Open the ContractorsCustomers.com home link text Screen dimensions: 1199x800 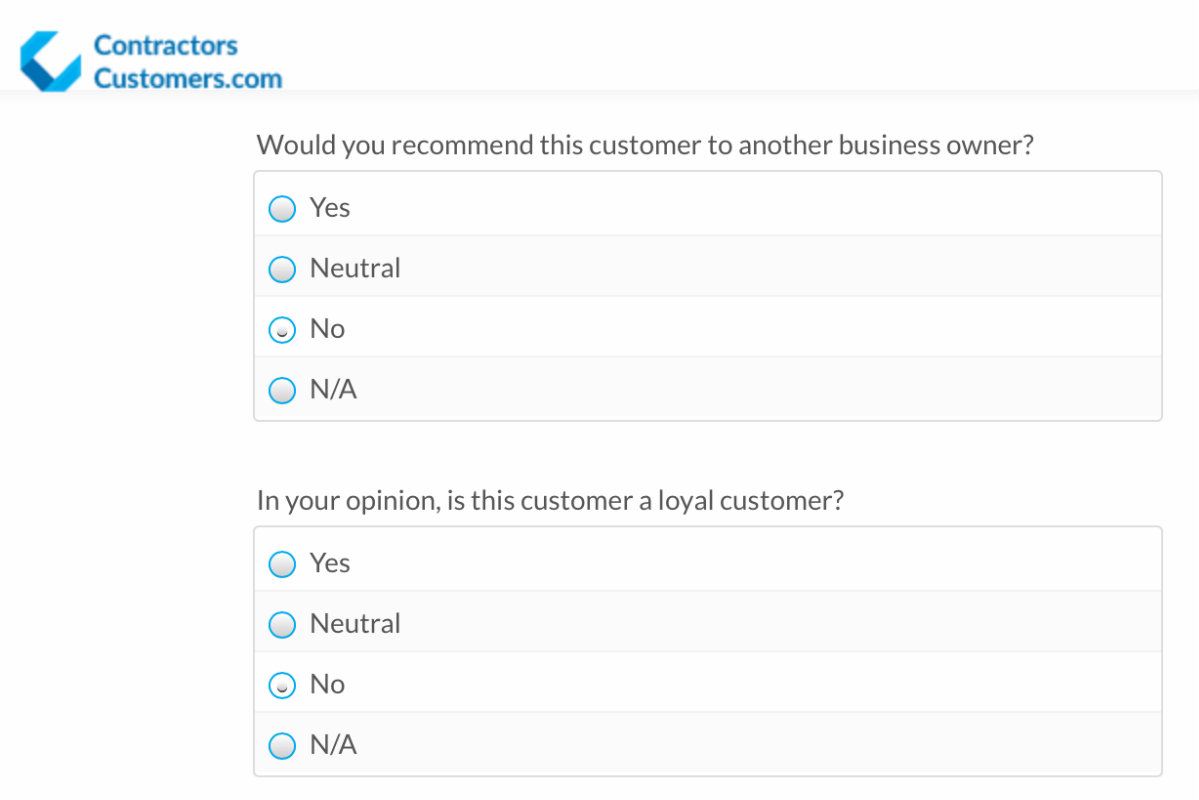coord(187,62)
